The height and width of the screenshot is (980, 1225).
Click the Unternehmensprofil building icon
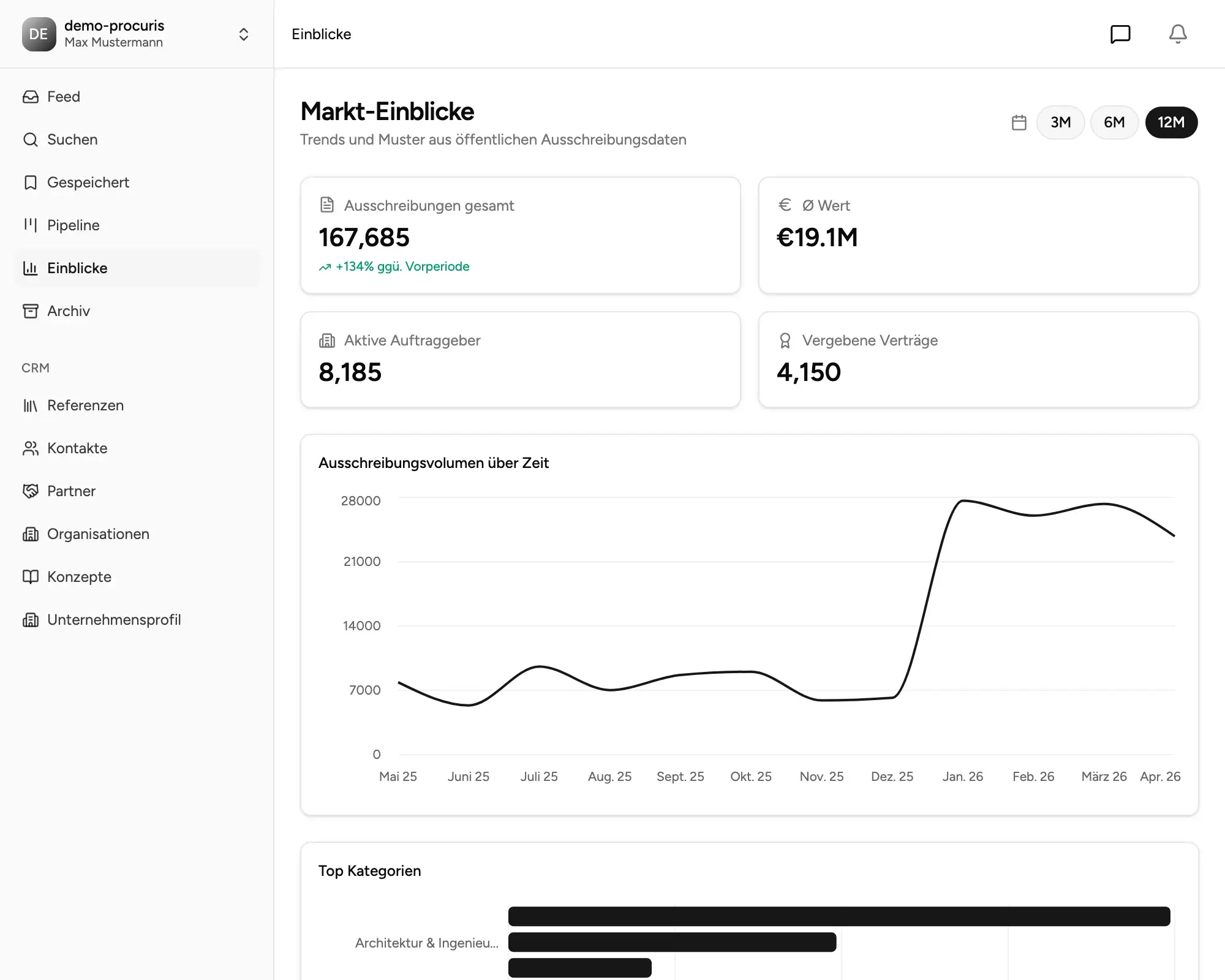click(x=31, y=620)
